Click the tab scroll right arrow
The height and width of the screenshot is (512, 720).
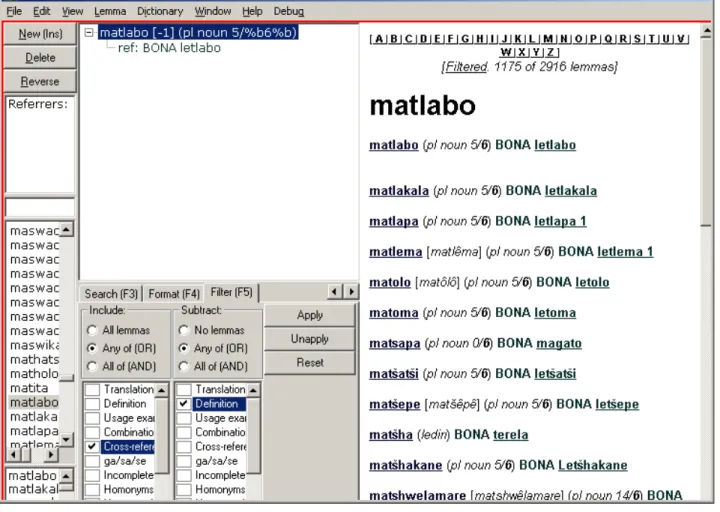[351, 292]
